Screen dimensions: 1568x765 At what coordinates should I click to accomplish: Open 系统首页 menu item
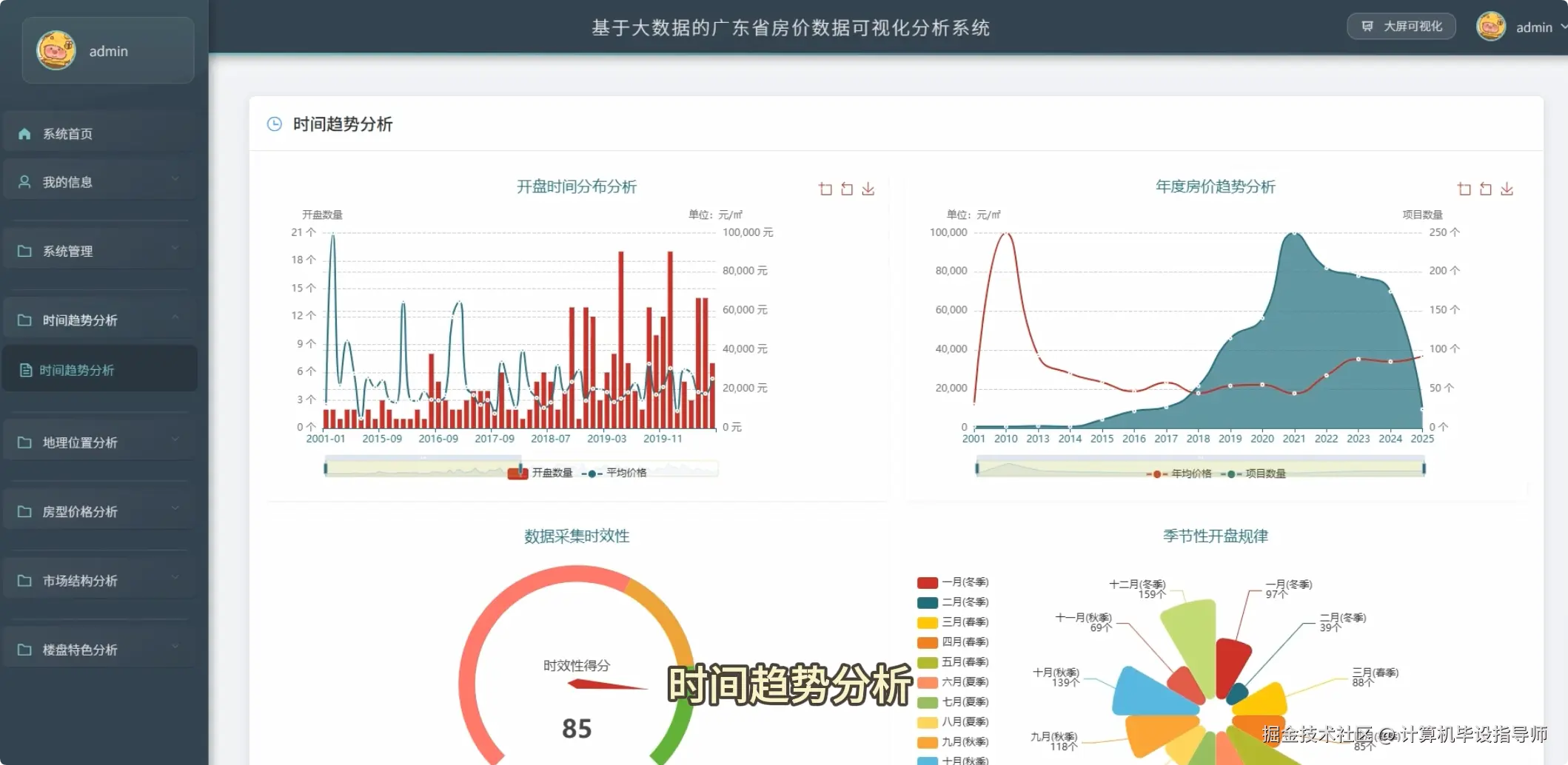tap(100, 134)
